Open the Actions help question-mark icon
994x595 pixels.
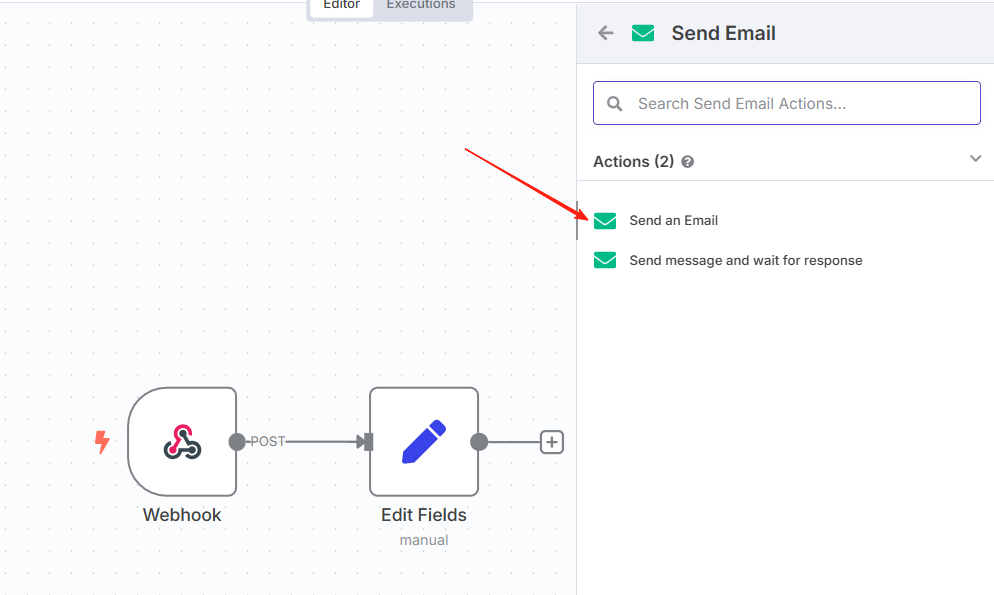(x=687, y=162)
